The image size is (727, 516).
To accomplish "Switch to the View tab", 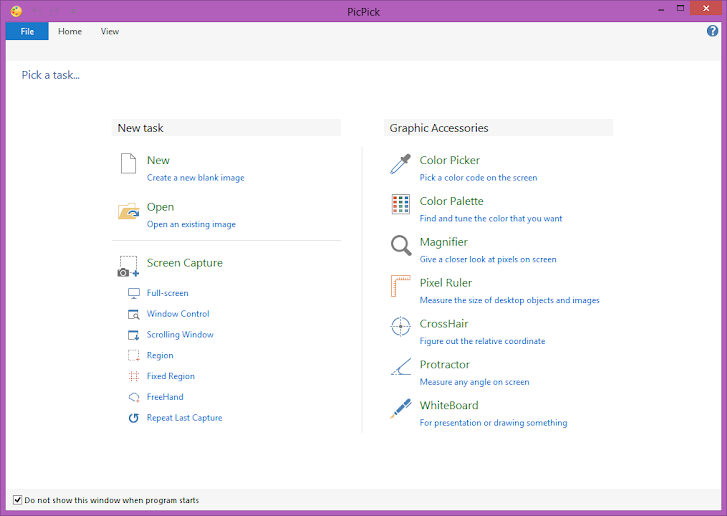I will tap(110, 31).
